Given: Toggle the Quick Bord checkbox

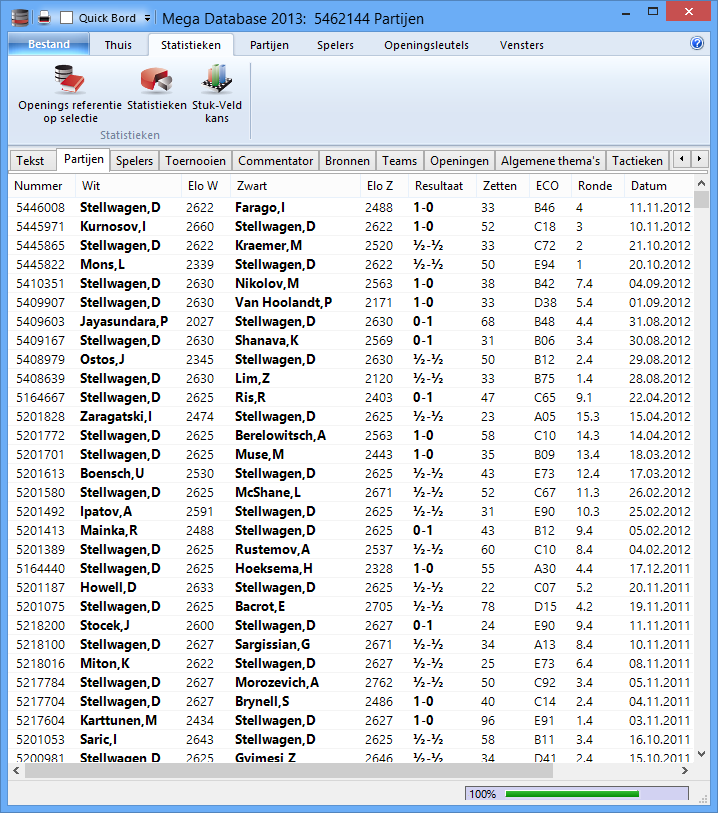Looking at the screenshot, I should [x=66, y=18].
